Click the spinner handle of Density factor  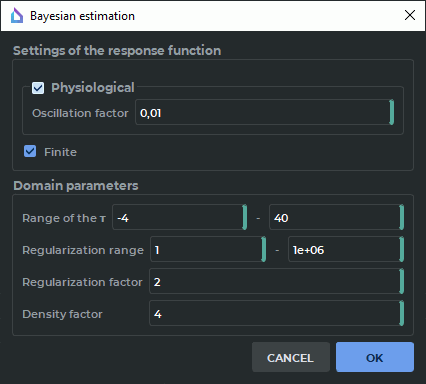pos(402,313)
